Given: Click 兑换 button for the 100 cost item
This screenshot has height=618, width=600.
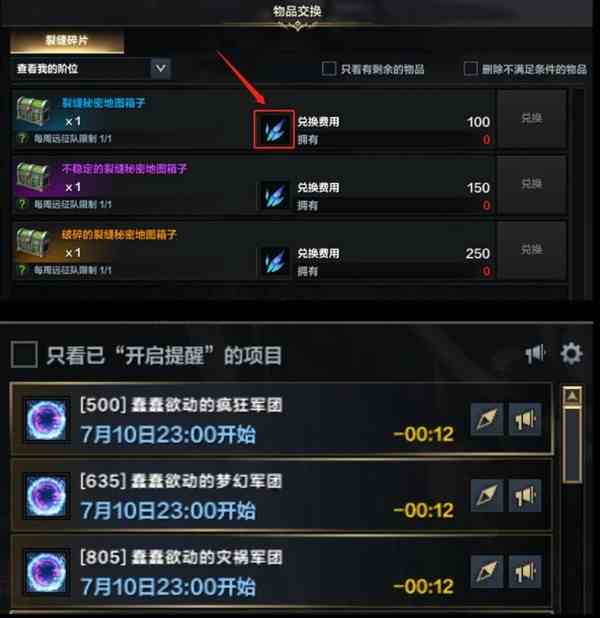Looking at the screenshot, I should pos(531,118).
